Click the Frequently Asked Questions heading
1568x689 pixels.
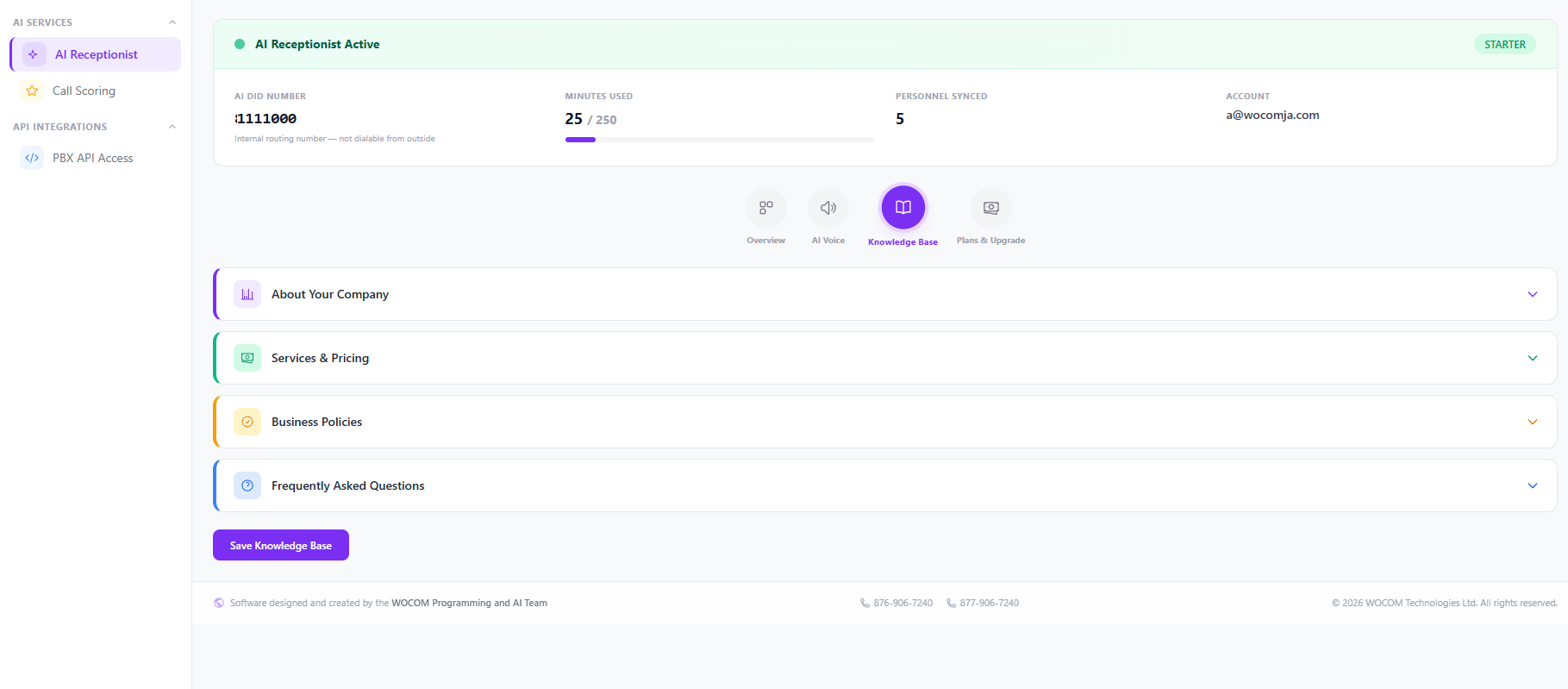348,485
